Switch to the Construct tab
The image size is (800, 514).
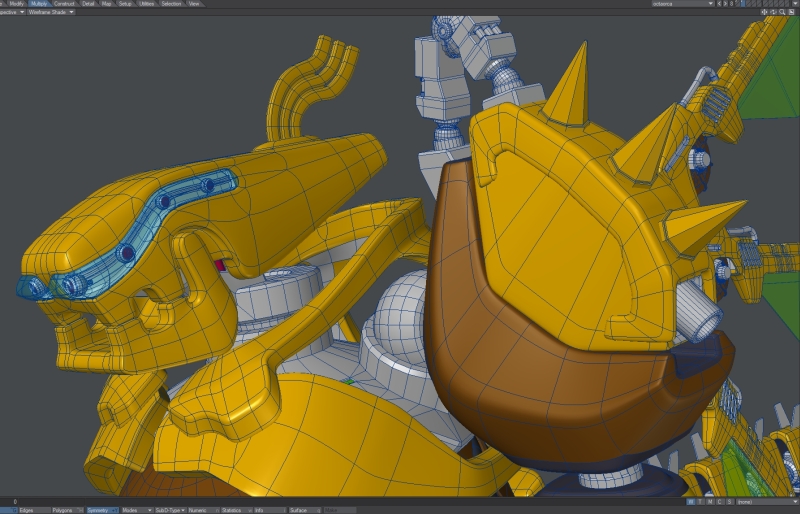(66, 4)
